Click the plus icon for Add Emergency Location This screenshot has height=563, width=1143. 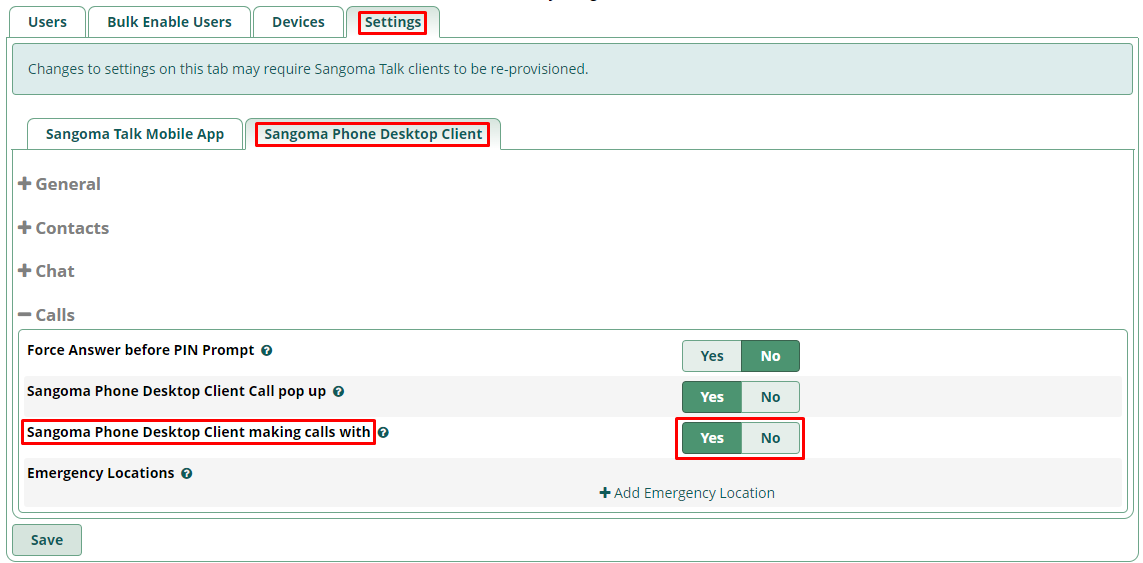click(605, 493)
